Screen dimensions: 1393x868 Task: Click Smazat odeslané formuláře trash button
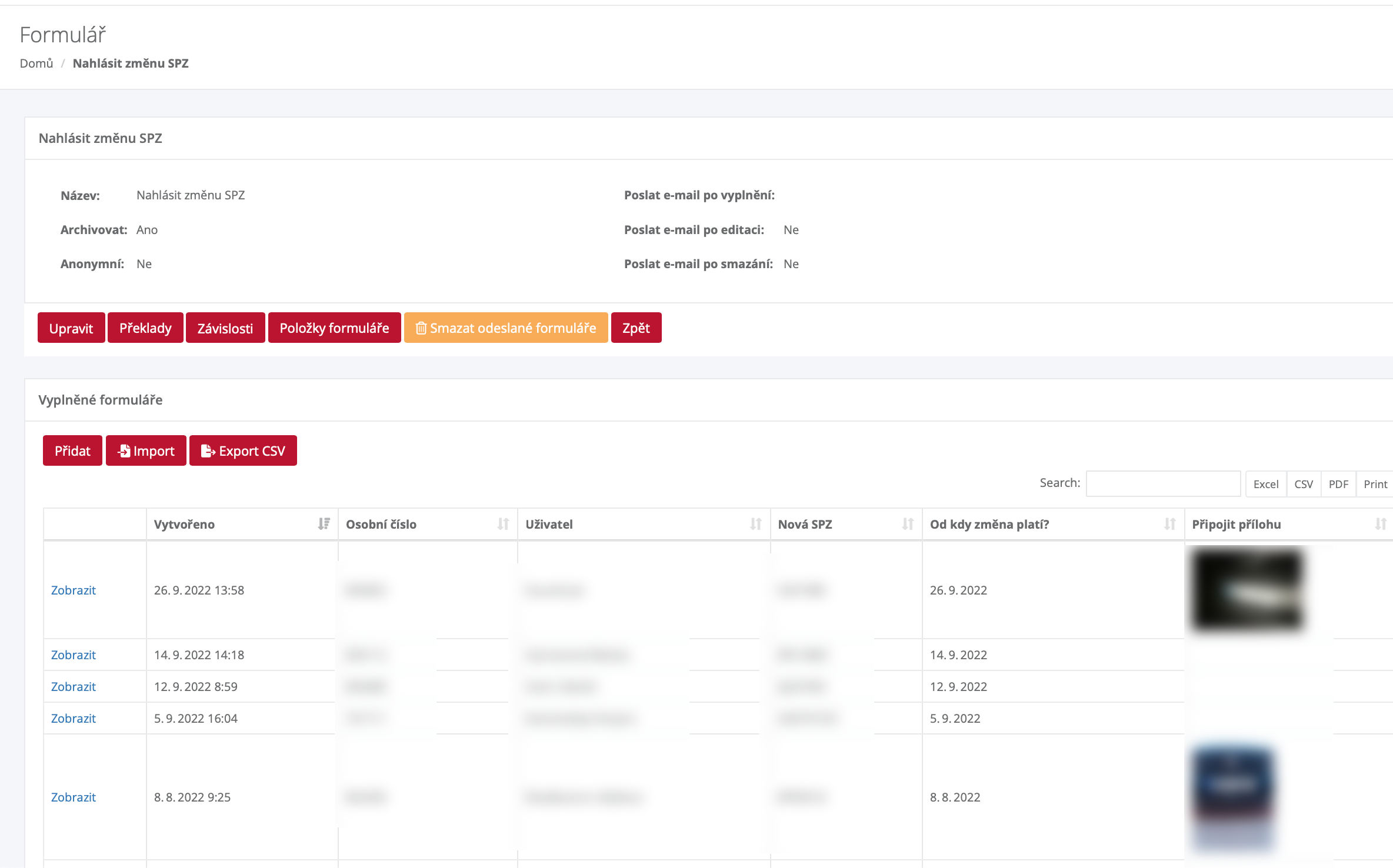[506, 328]
